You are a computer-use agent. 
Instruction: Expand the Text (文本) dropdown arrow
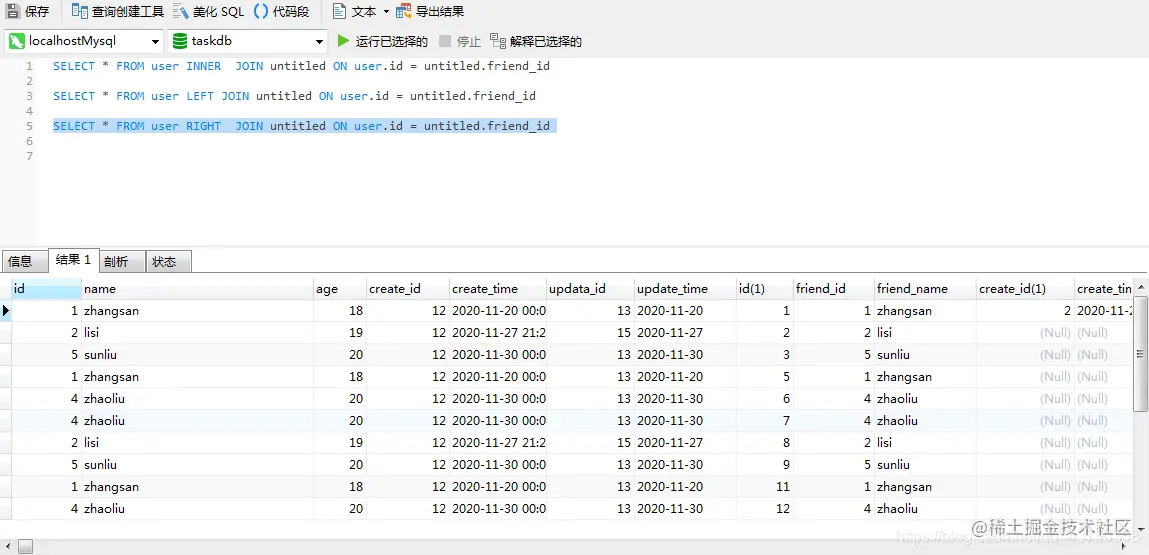tap(386, 12)
